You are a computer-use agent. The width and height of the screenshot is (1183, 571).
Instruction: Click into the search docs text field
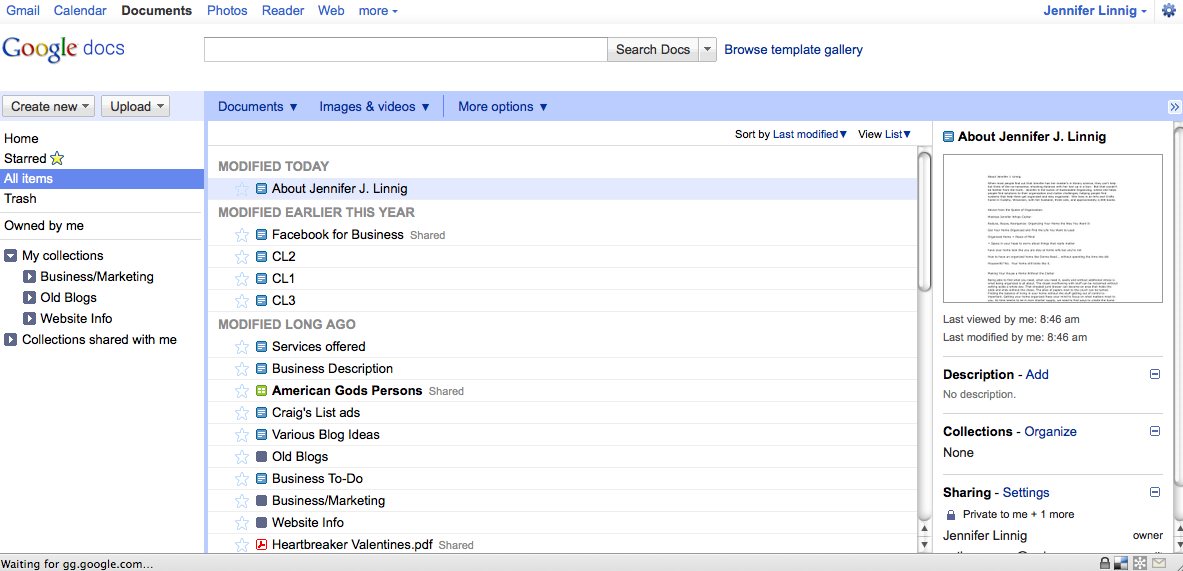click(406, 50)
